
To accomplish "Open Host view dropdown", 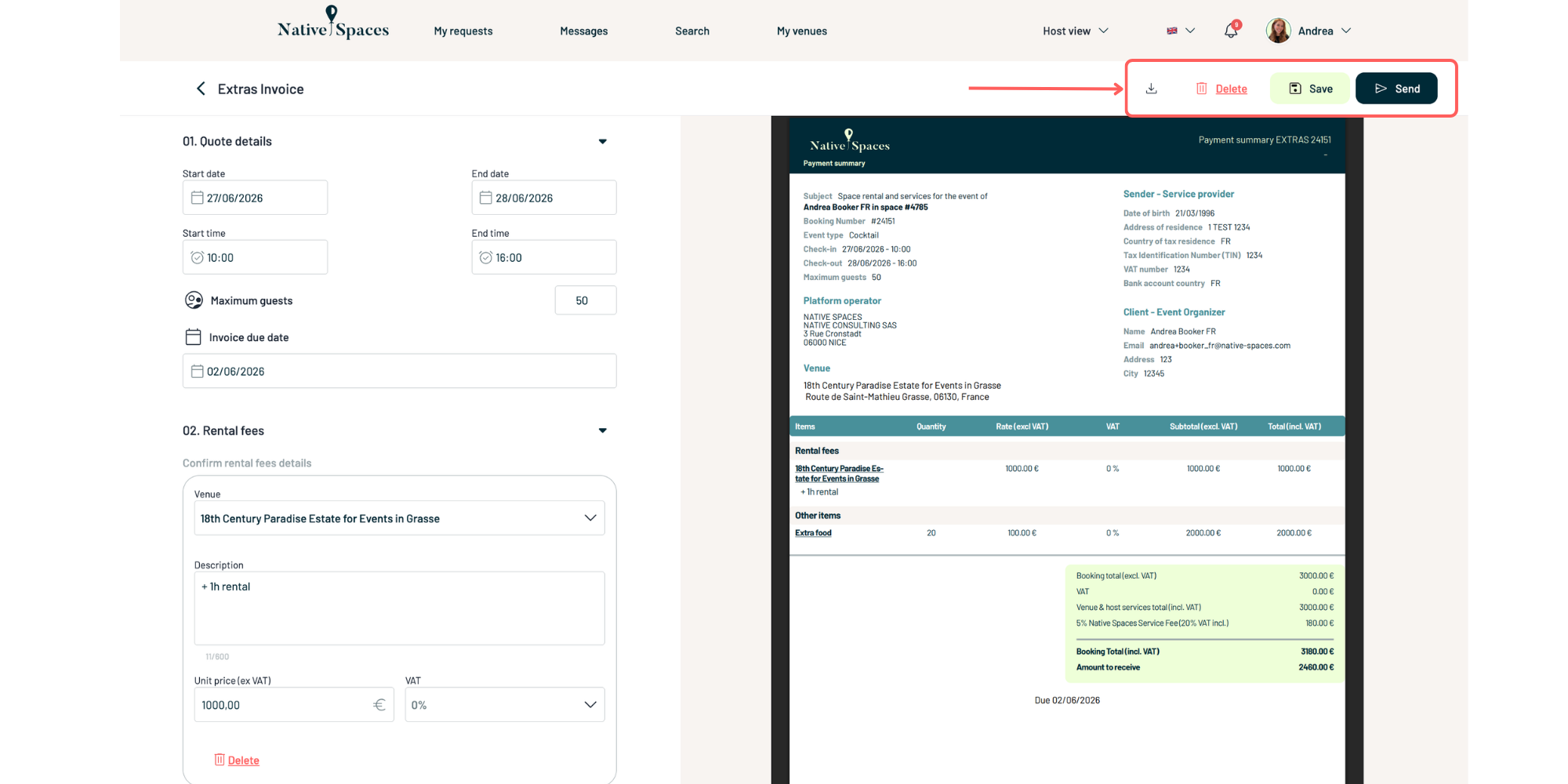I will click(1075, 31).
